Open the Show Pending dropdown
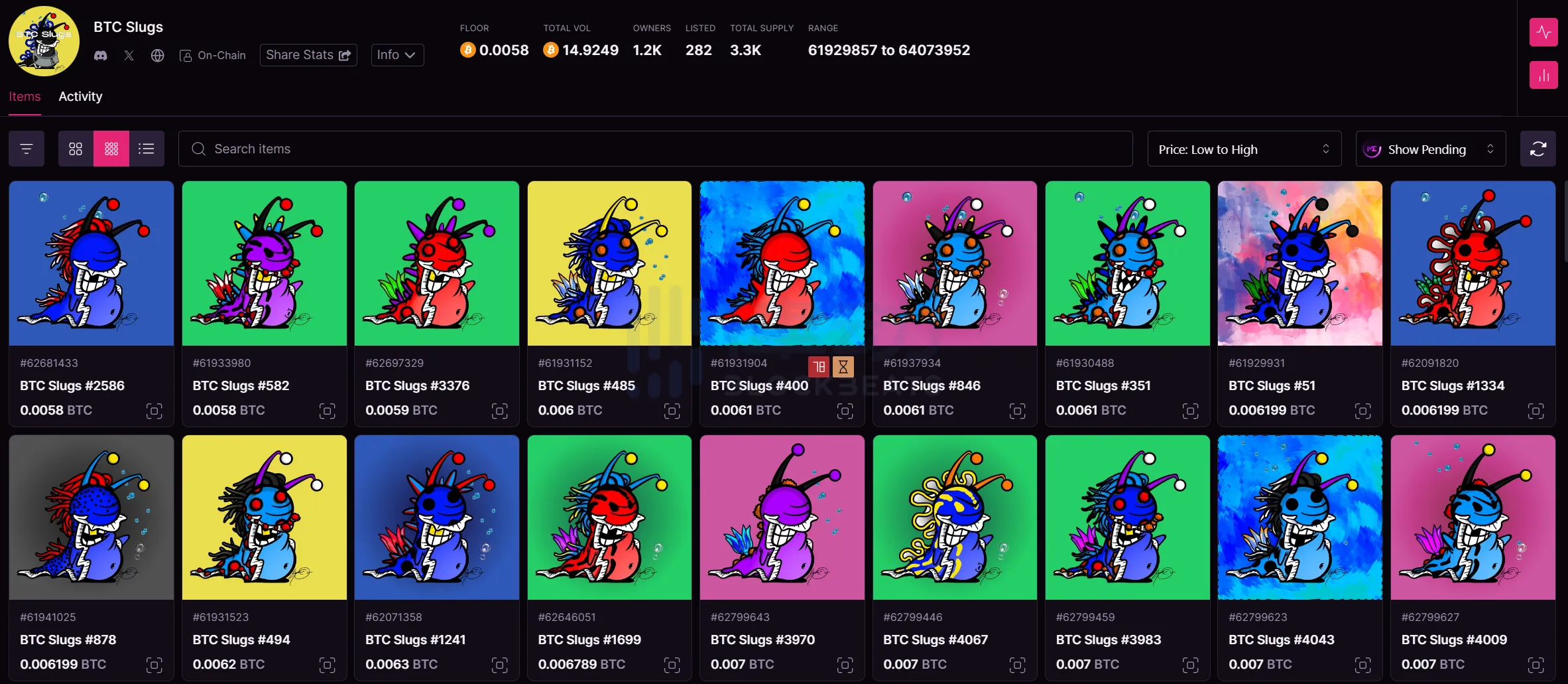This screenshot has width=1568, height=684. click(x=1431, y=149)
